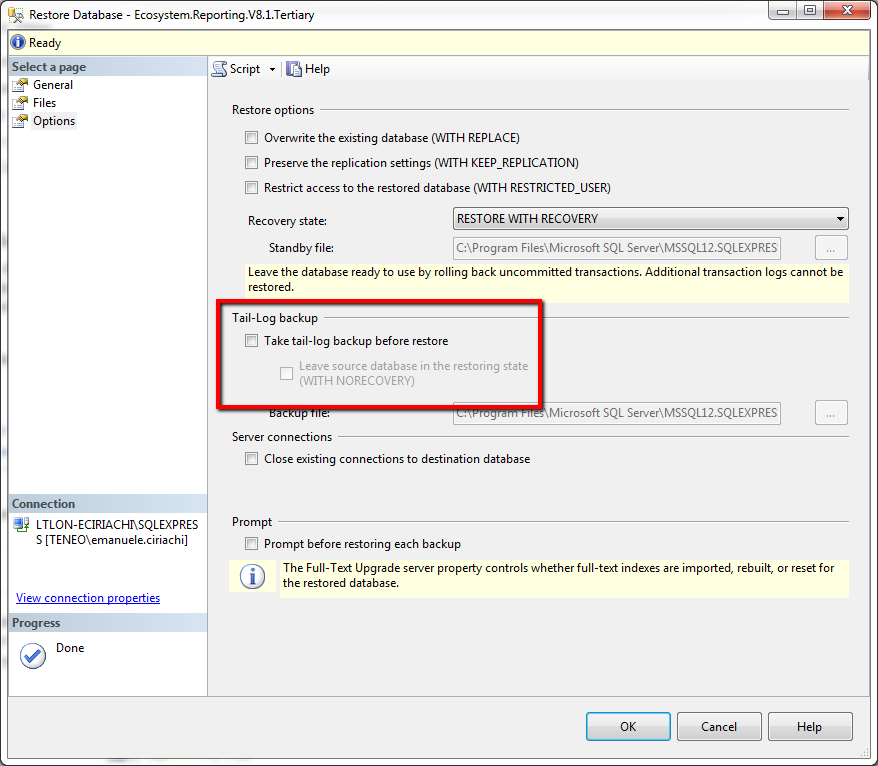This screenshot has width=878, height=766.
Task: Click the bottom Help button
Action: pos(810,727)
